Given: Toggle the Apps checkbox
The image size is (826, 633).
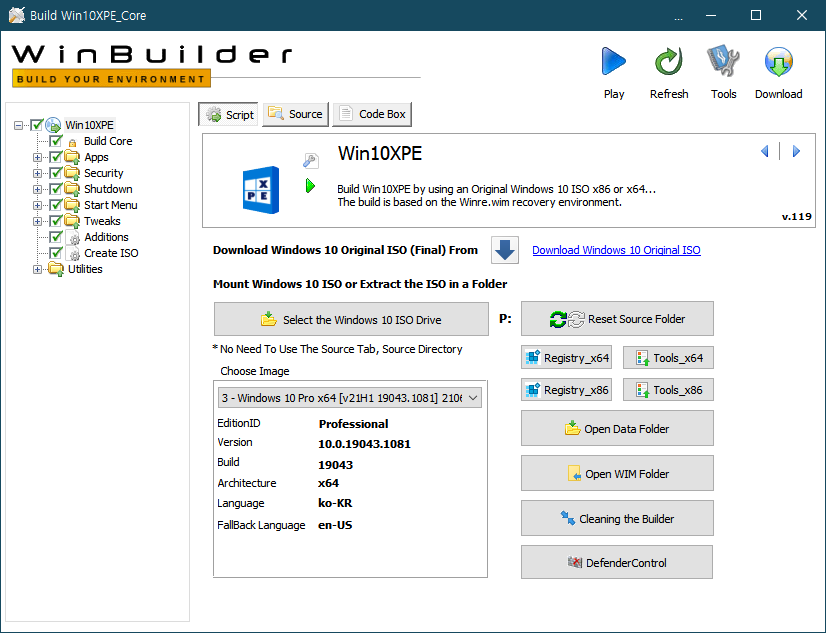Looking at the screenshot, I should coord(56,157).
